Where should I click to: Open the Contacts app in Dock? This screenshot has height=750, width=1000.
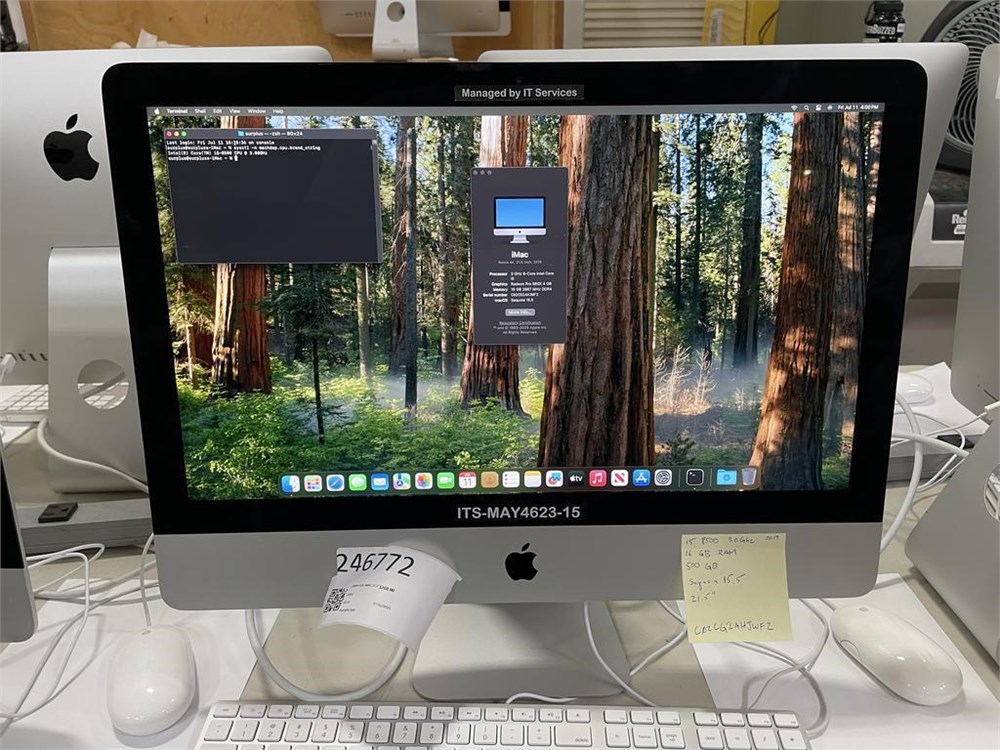490,480
